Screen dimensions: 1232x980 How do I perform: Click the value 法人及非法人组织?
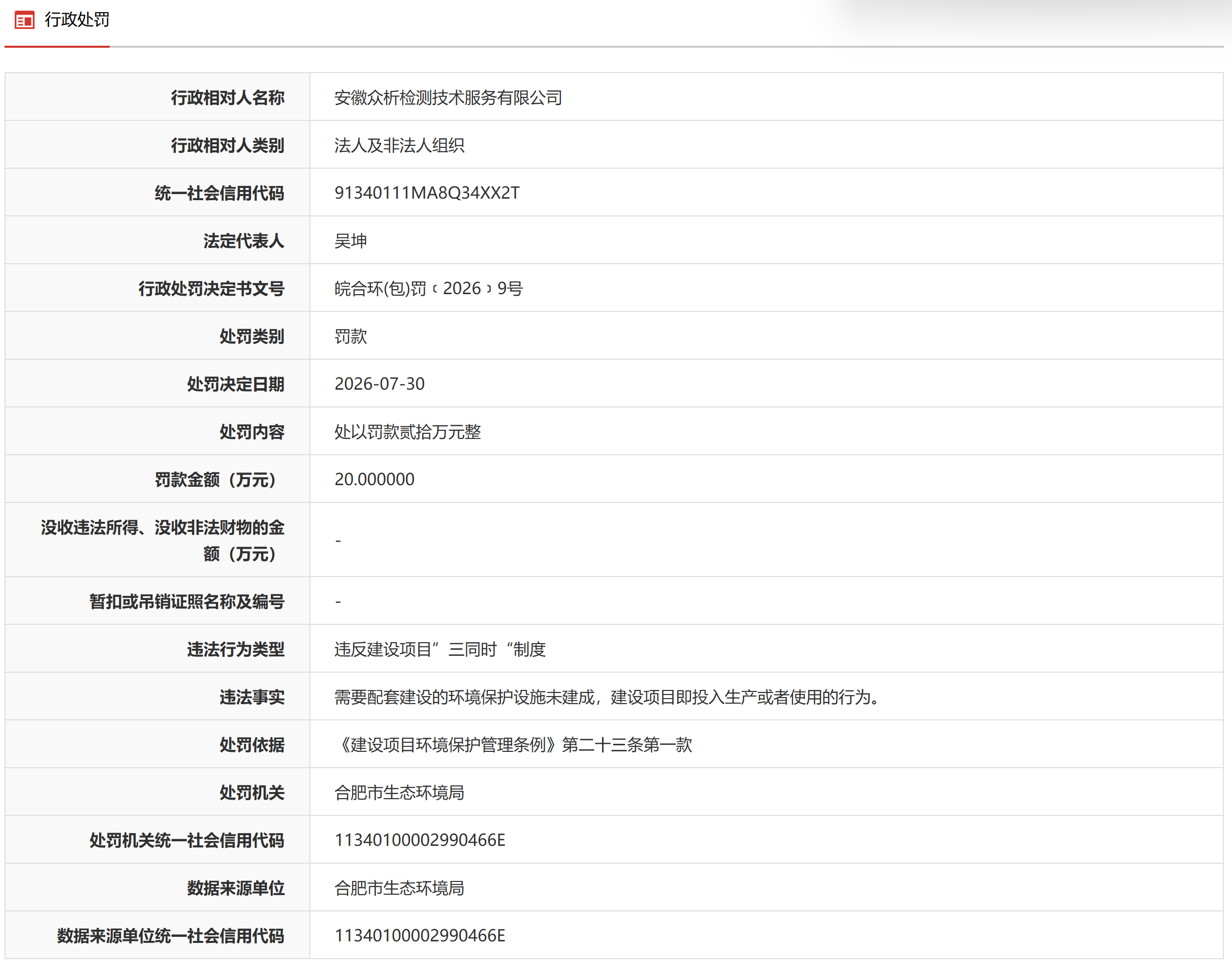(x=399, y=145)
